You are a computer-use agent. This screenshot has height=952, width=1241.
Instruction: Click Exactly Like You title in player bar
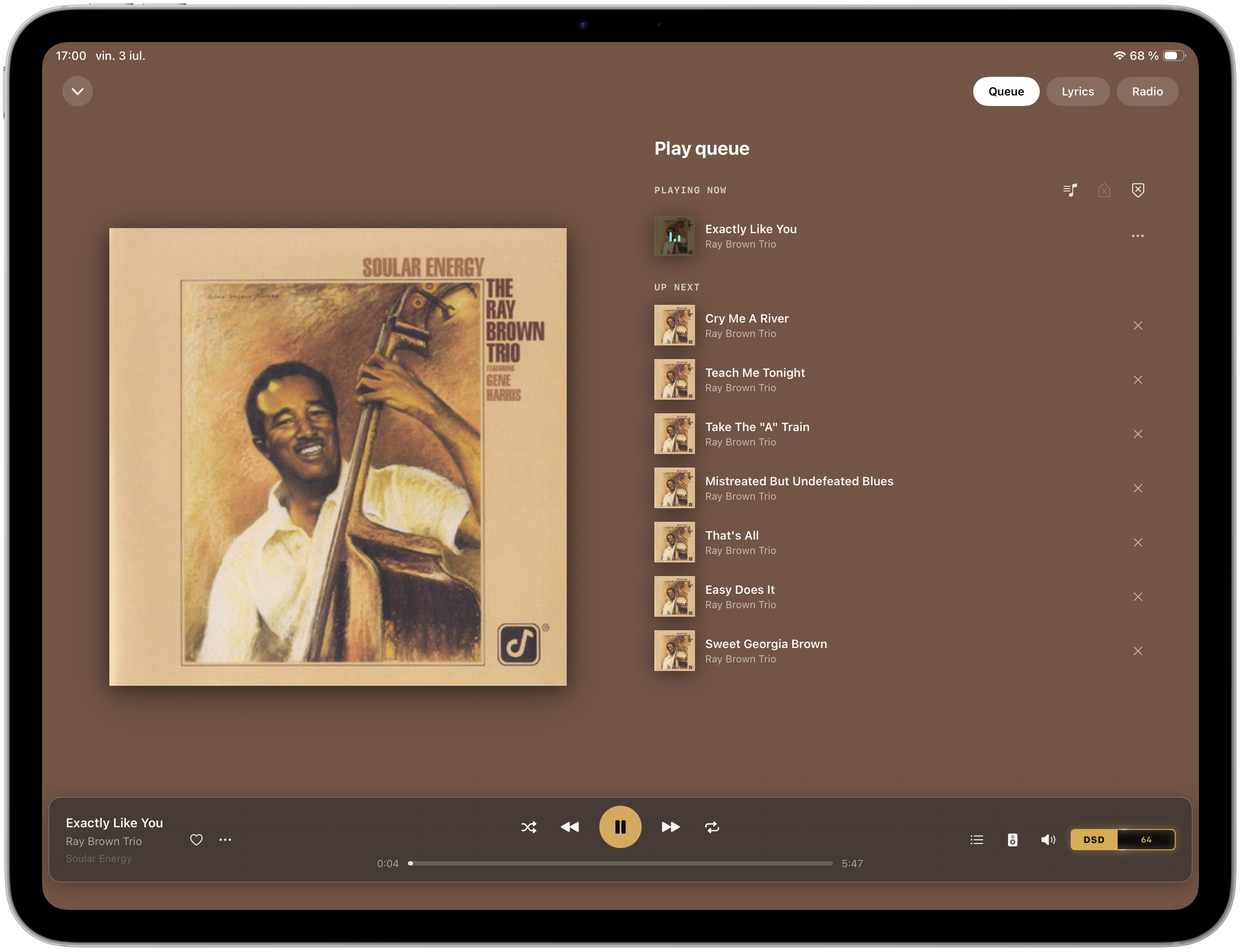(114, 823)
